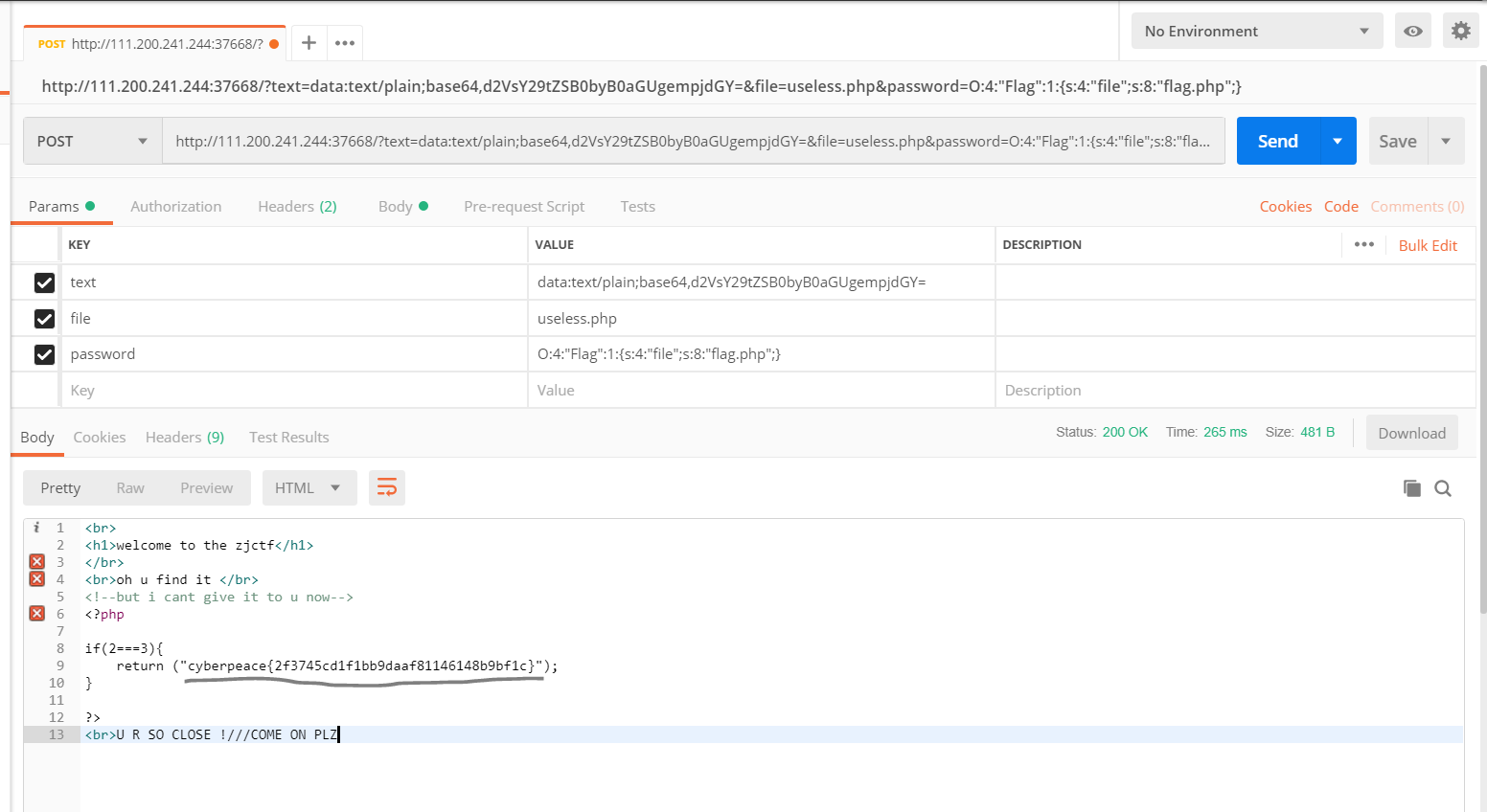Viewport: 1487px width, 812px height.
Task: Open the HTML response format dropdown
Action: pyautogui.click(x=309, y=487)
